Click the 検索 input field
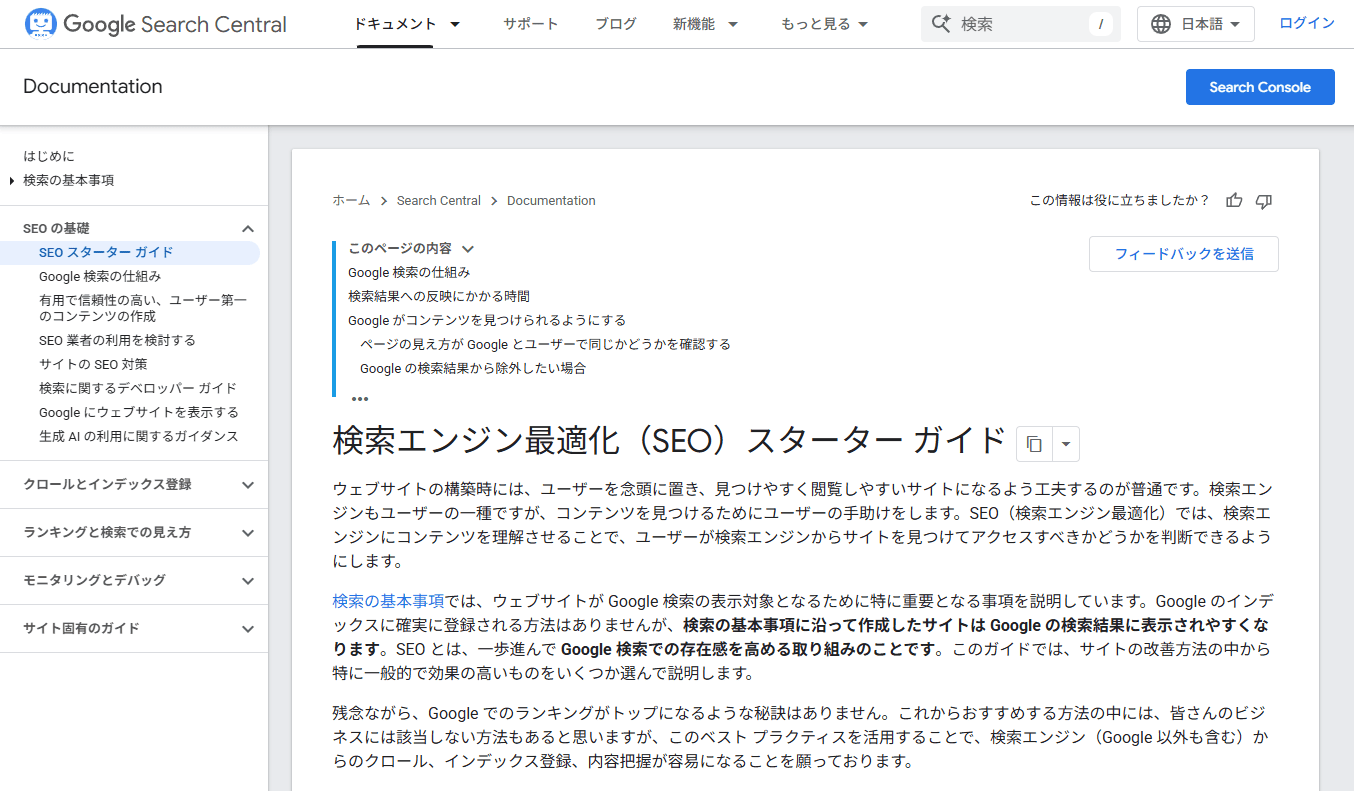This screenshot has height=791, width=1354. (1020, 24)
